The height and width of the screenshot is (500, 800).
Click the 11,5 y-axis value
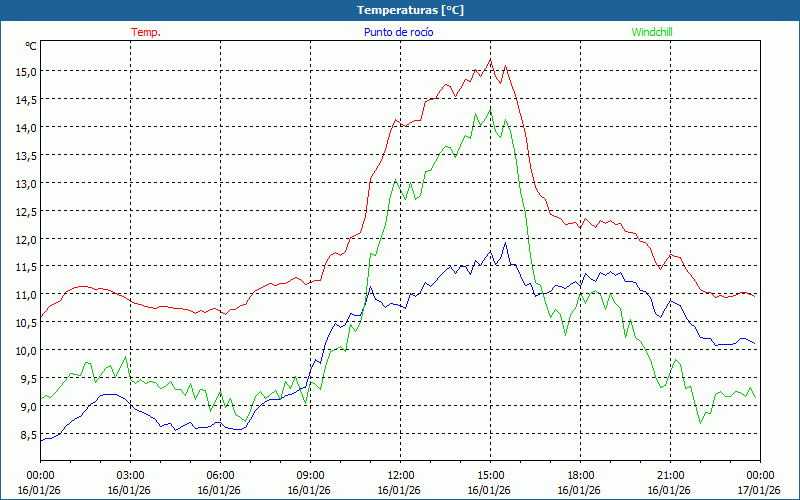coord(25,267)
